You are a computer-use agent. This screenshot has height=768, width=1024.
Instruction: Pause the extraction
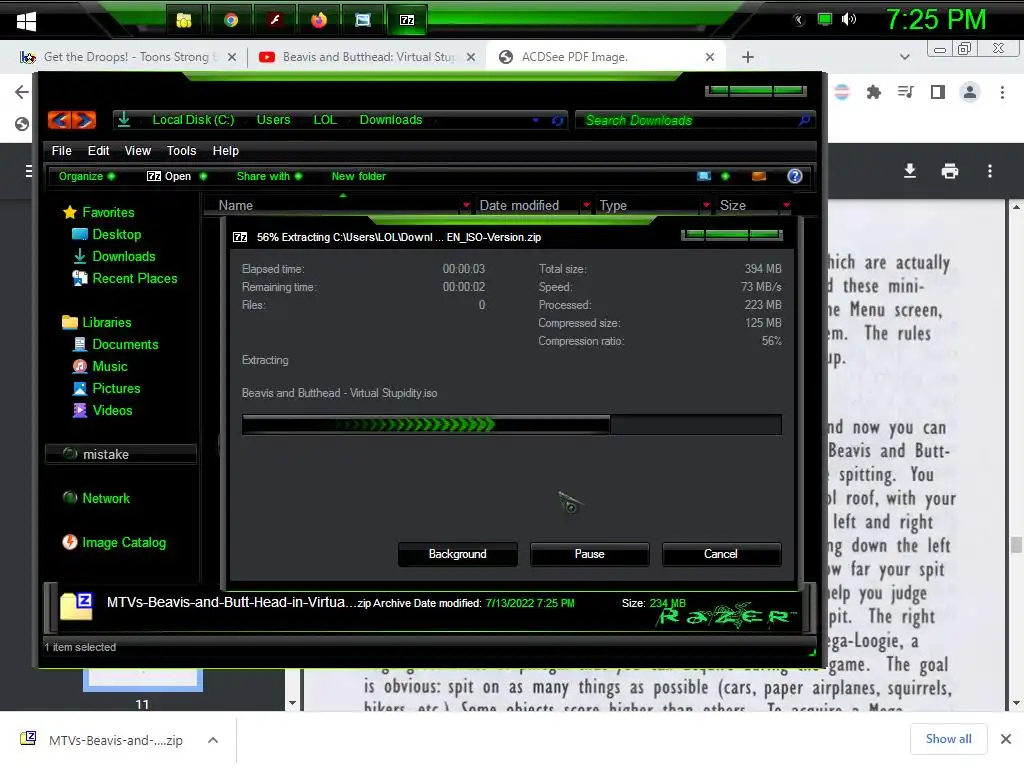click(x=589, y=554)
